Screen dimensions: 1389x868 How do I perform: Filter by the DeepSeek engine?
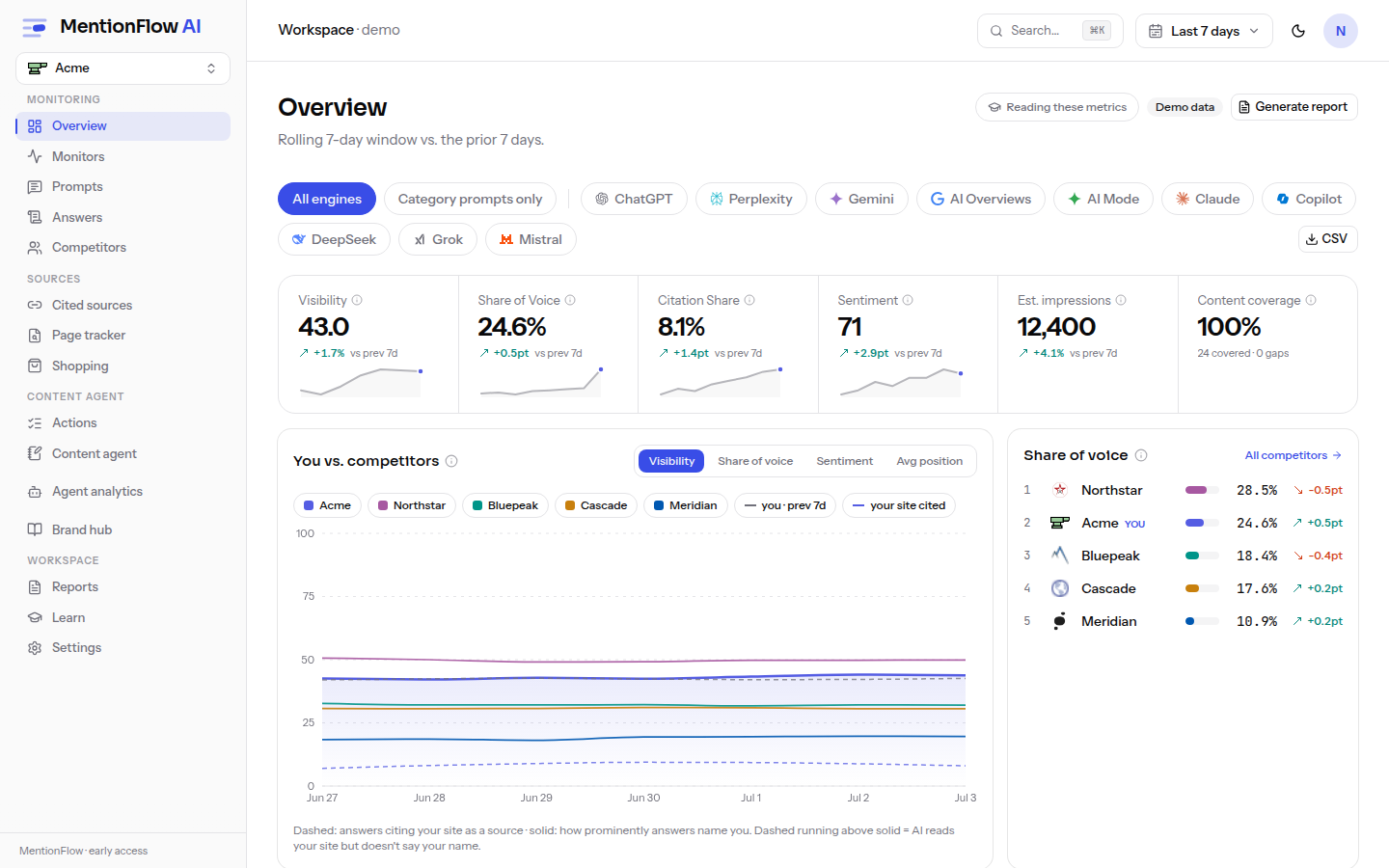pyautogui.click(x=334, y=239)
